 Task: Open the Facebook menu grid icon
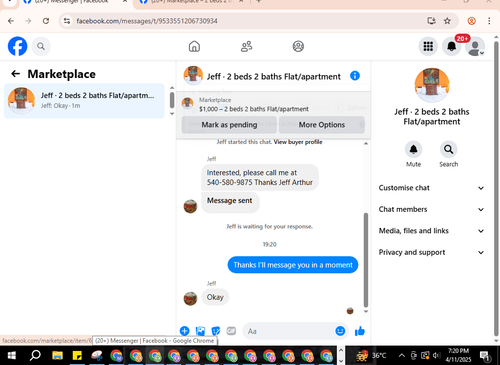(428, 46)
